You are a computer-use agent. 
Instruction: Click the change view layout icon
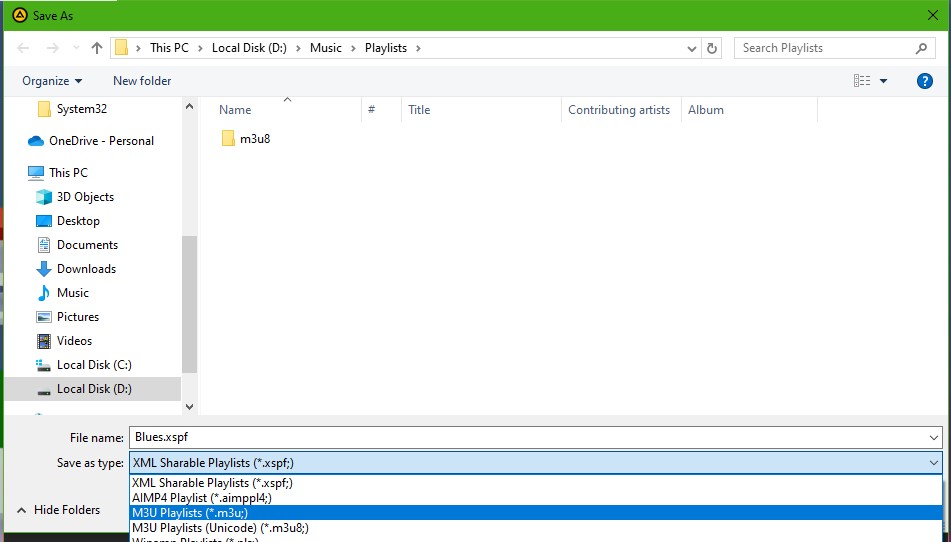[x=862, y=81]
